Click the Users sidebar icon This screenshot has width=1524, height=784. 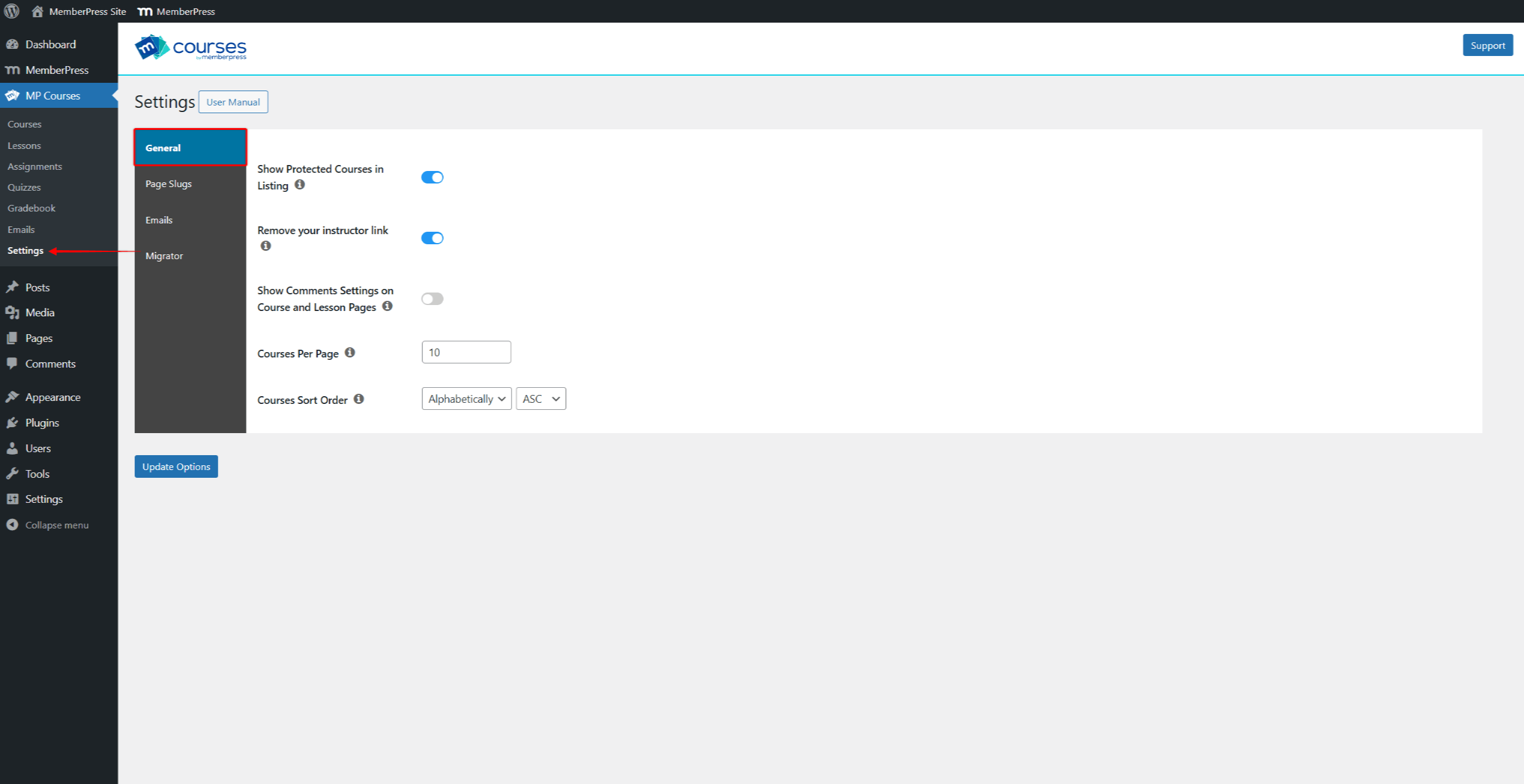tap(14, 448)
